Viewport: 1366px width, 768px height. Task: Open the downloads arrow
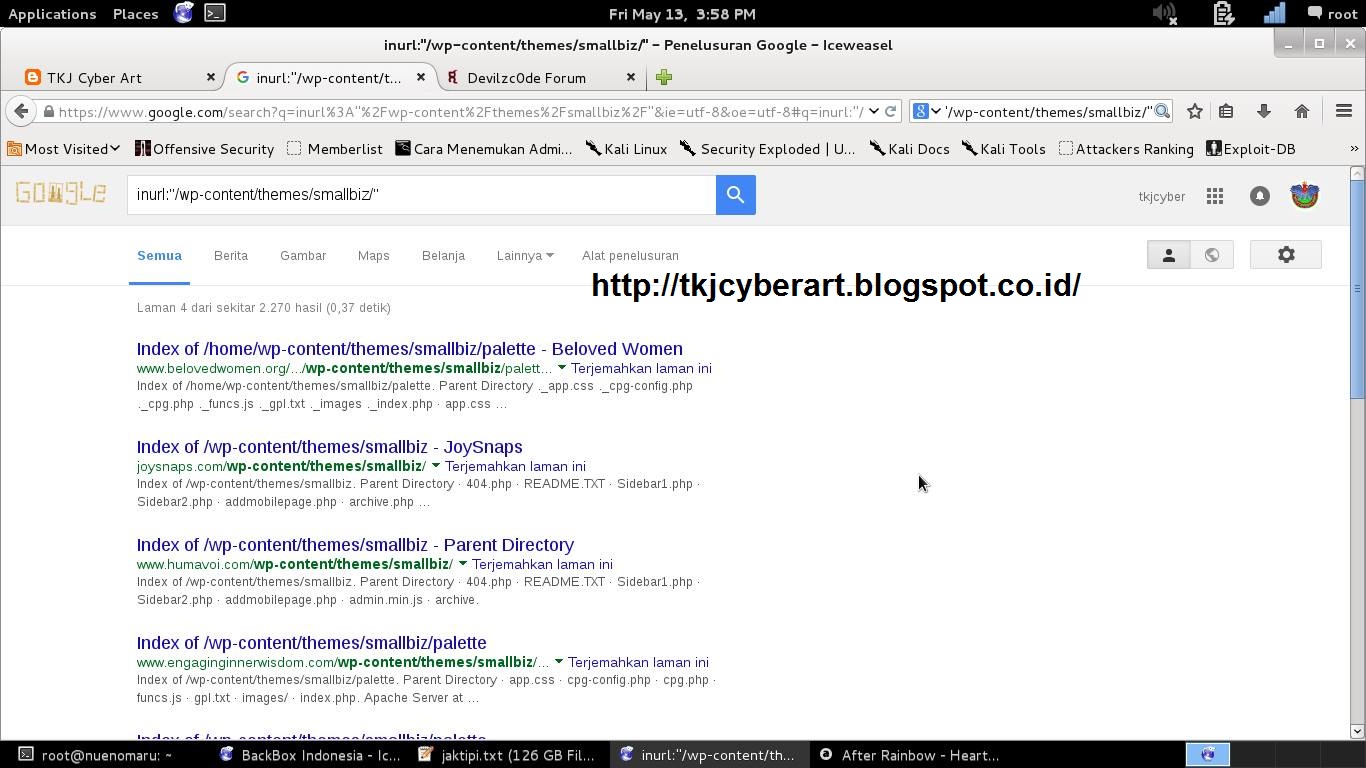pyautogui.click(x=1264, y=111)
